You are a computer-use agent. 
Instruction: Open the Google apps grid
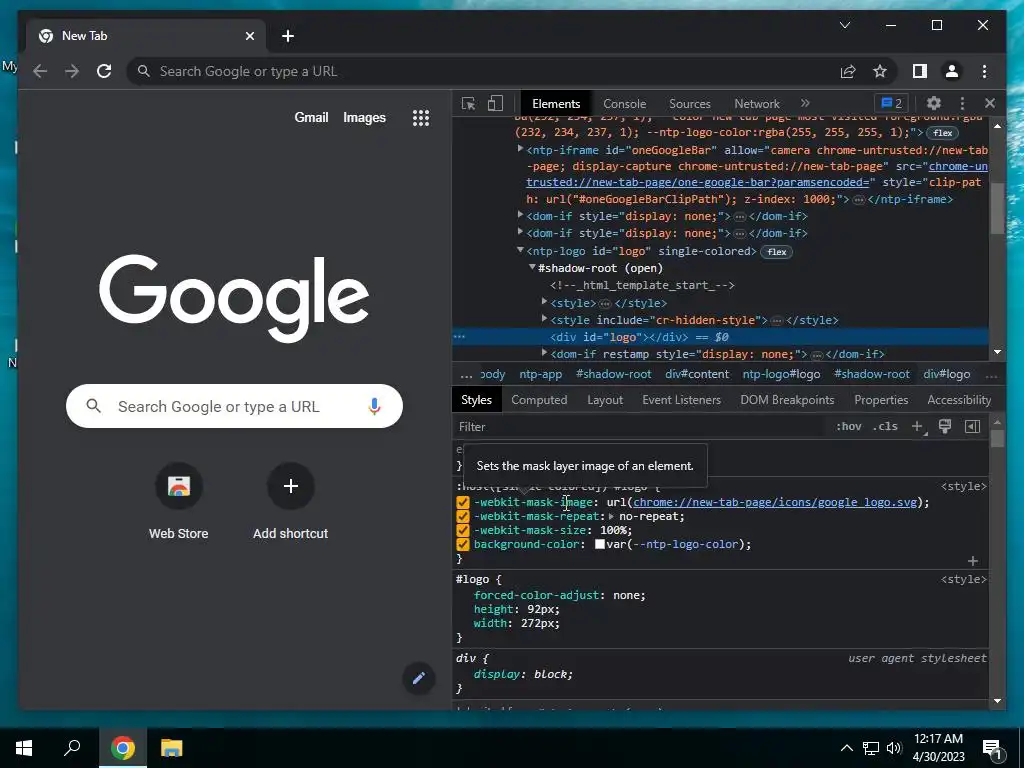point(421,118)
